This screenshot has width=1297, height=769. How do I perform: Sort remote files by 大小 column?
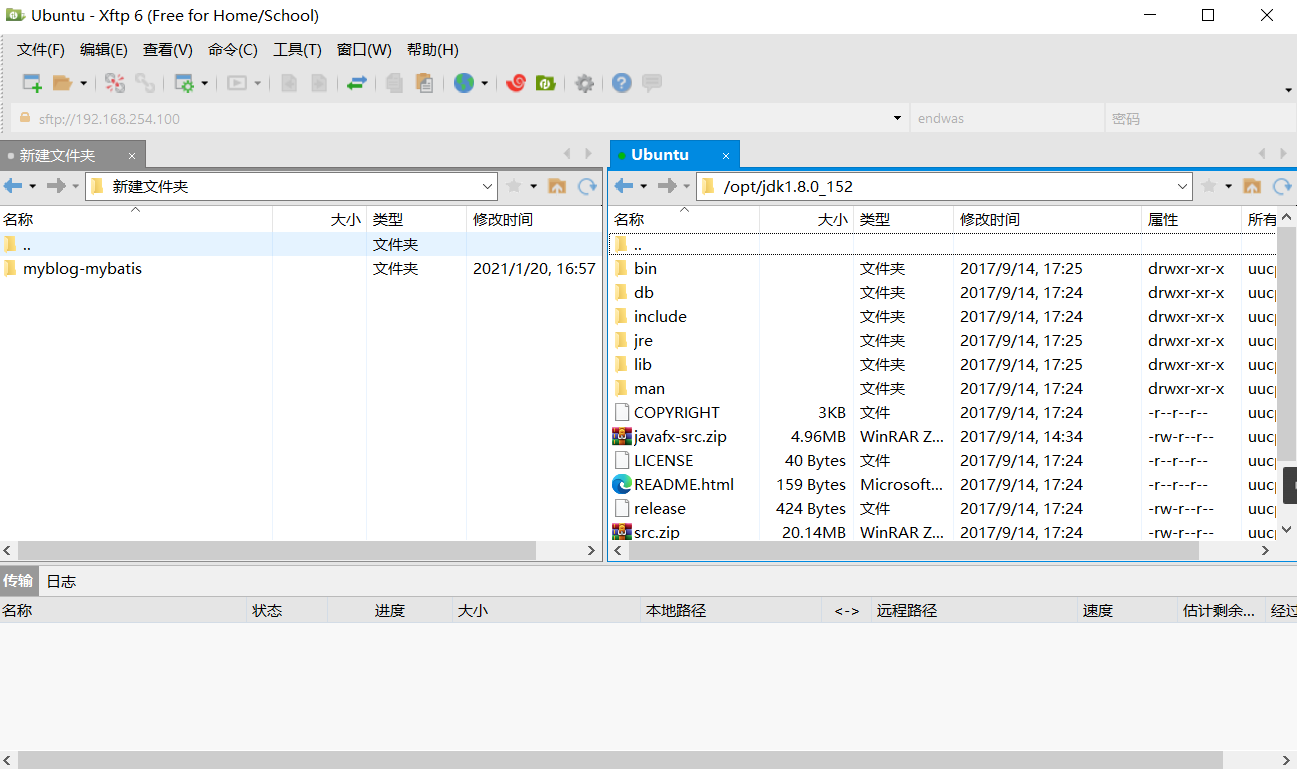806,219
